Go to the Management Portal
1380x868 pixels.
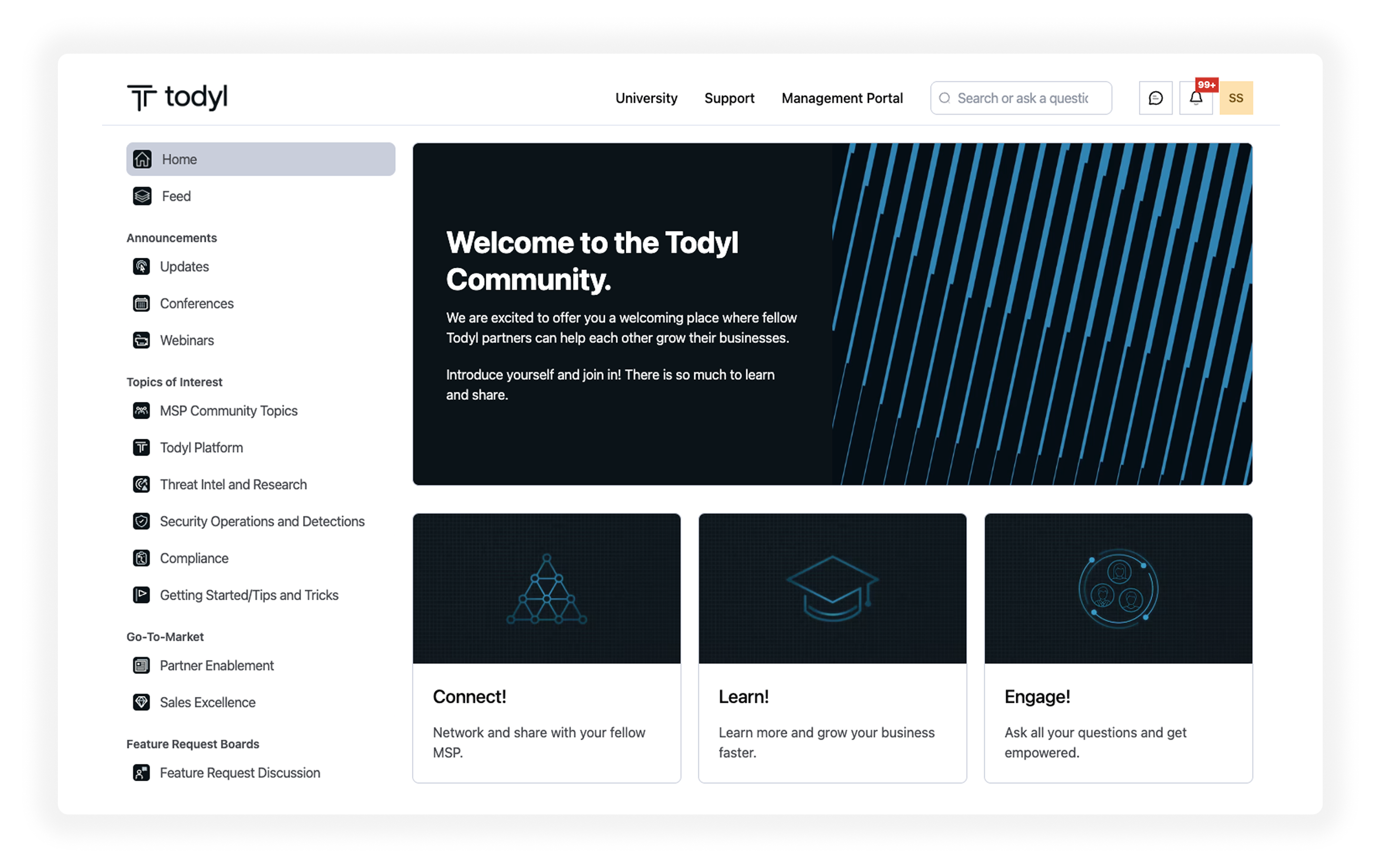843,98
